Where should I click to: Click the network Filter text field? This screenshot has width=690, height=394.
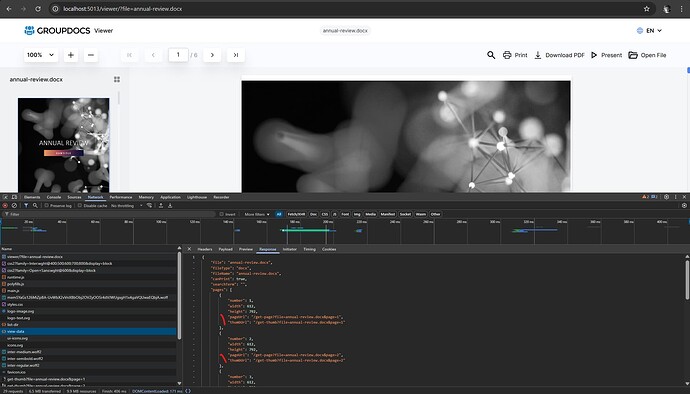109,214
